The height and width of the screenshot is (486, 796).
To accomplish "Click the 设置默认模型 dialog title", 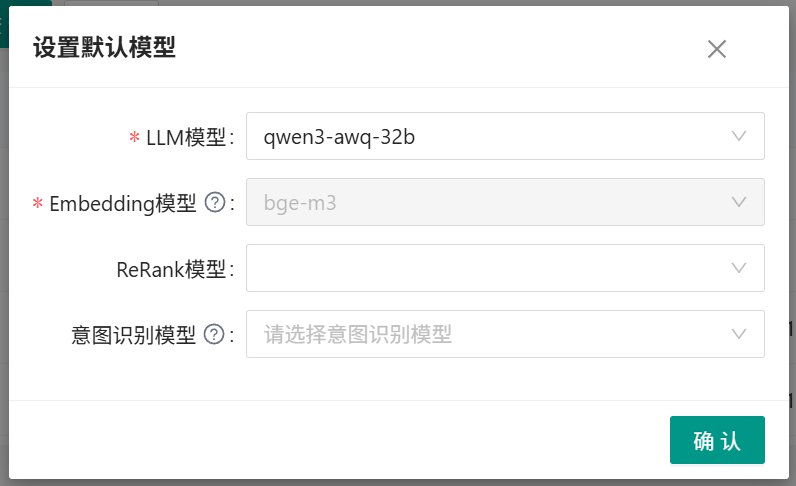I will tap(104, 48).
